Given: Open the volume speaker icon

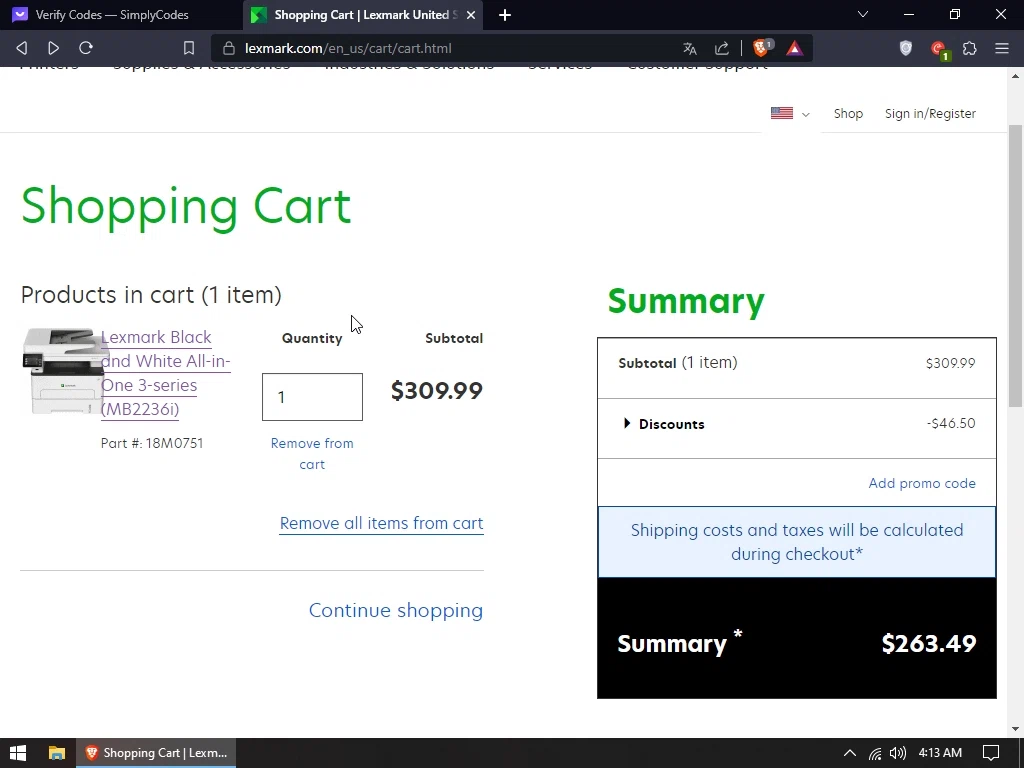Looking at the screenshot, I should [898, 753].
